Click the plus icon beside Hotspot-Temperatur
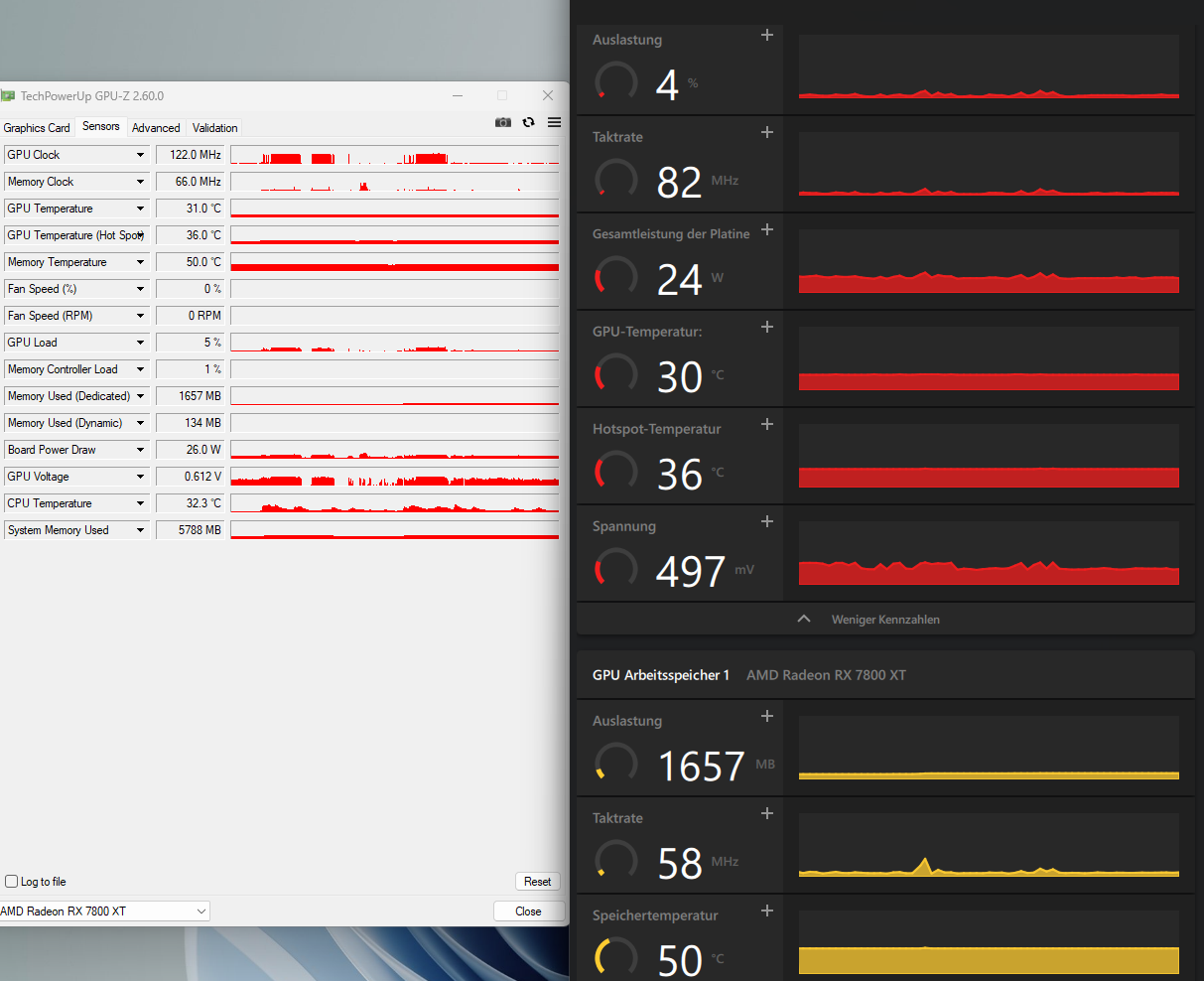Image resolution: width=1204 pixels, height=981 pixels. (766, 424)
